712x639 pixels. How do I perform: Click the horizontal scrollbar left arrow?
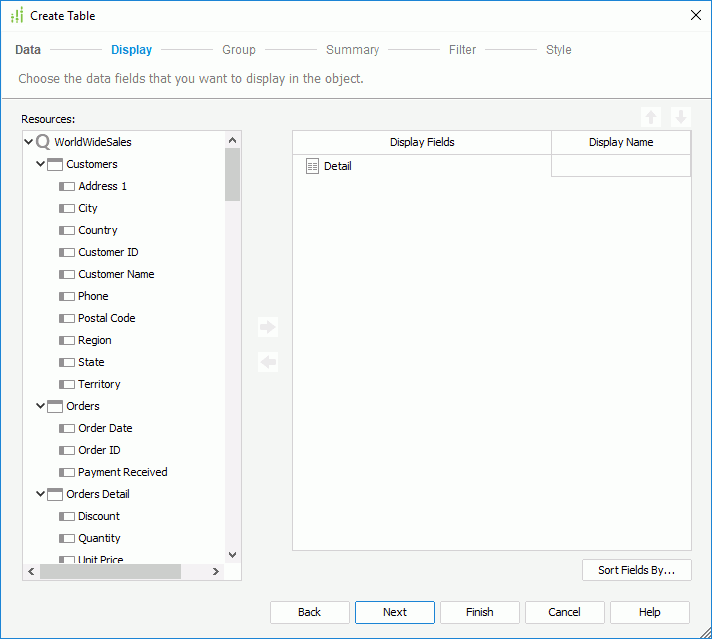[31, 571]
